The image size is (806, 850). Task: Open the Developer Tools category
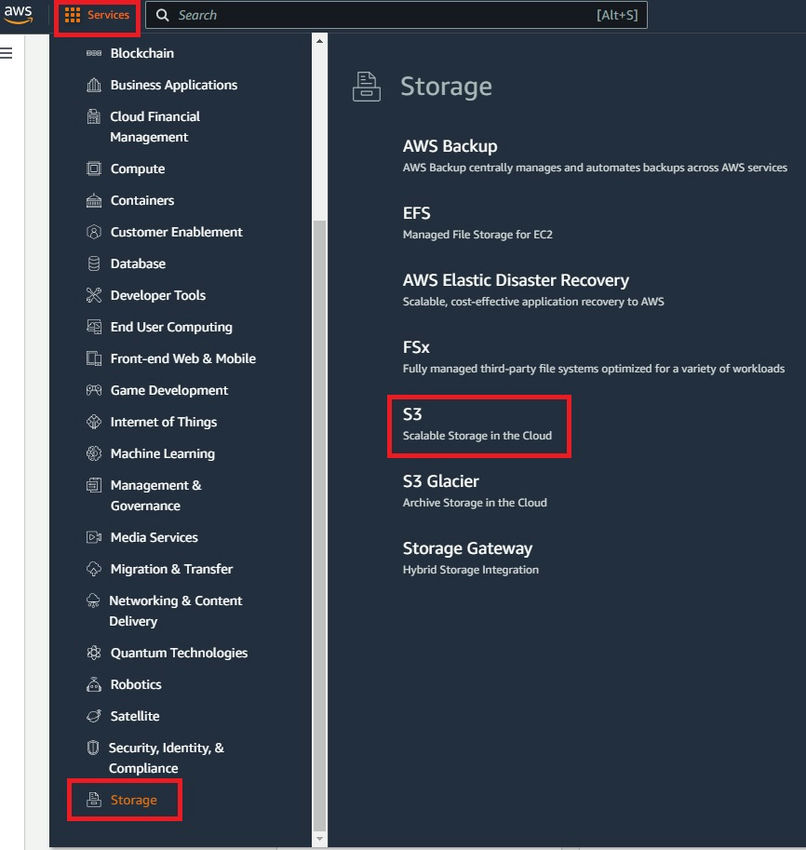pos(158,295)
